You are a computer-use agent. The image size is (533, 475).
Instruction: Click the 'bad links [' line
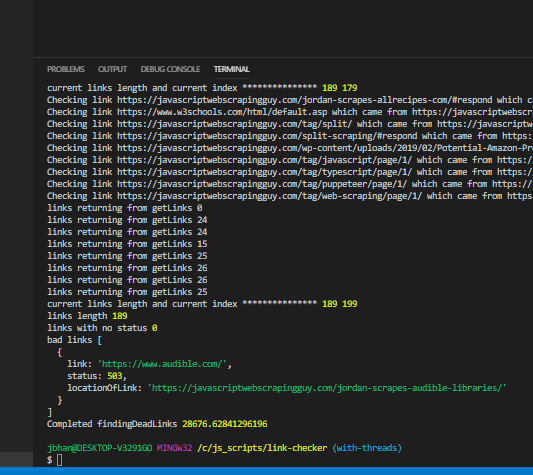74,340
